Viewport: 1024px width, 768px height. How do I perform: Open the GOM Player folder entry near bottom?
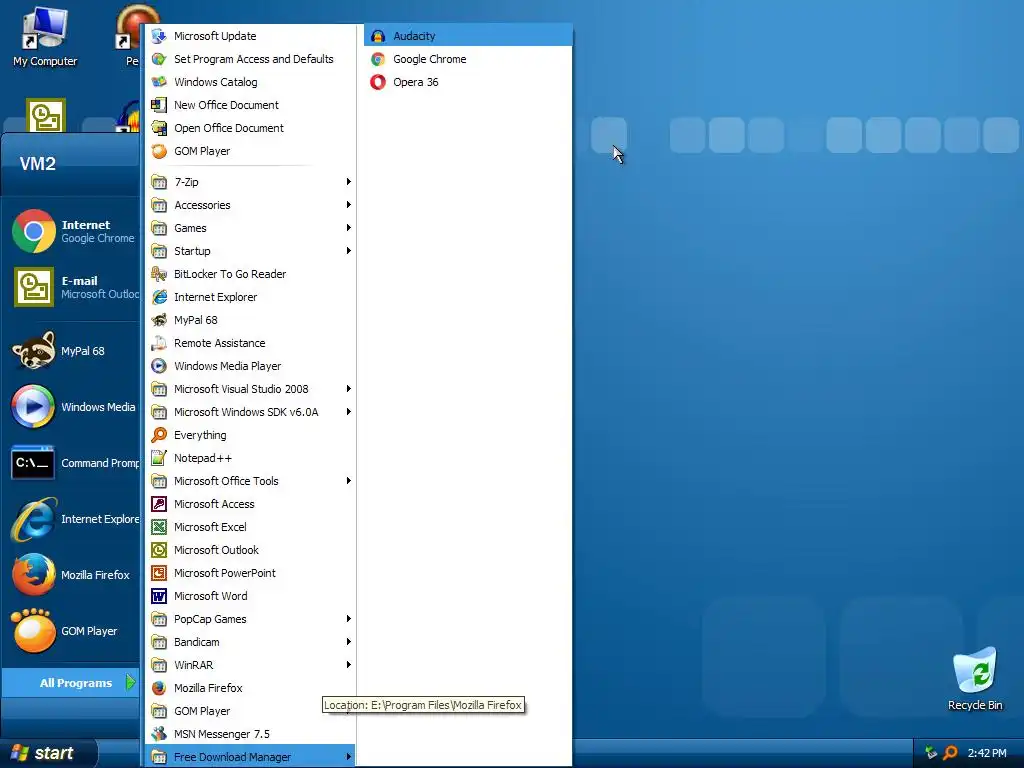coord(251,711)
